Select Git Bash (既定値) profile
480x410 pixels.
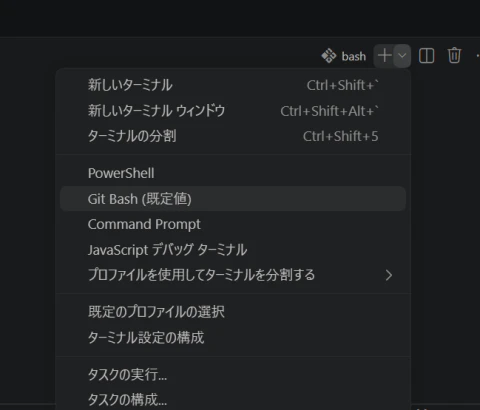pos(233,199)
